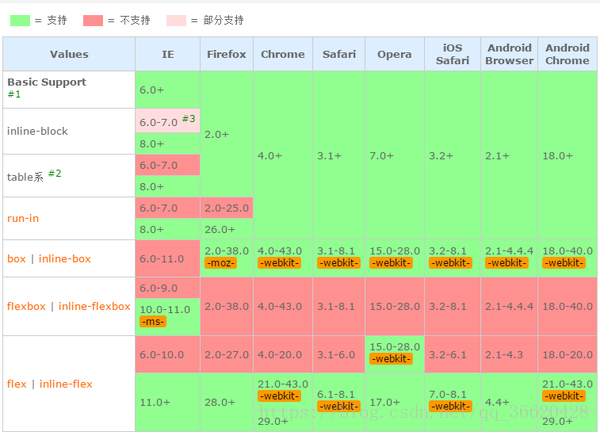Click the red unsupported legend swatch
The height and width of the screenshot is (432, 600).
(93, 21)
